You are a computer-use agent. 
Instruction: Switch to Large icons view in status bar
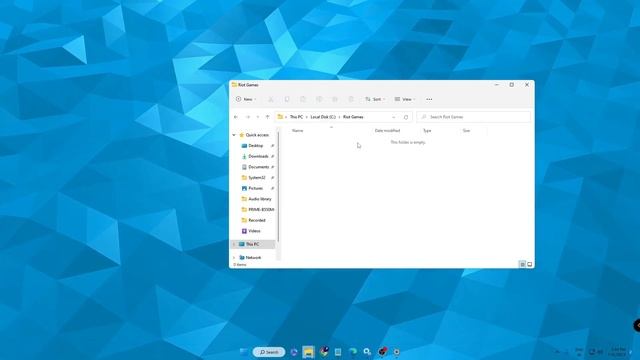pyautogui.click(x=529, y=264)
